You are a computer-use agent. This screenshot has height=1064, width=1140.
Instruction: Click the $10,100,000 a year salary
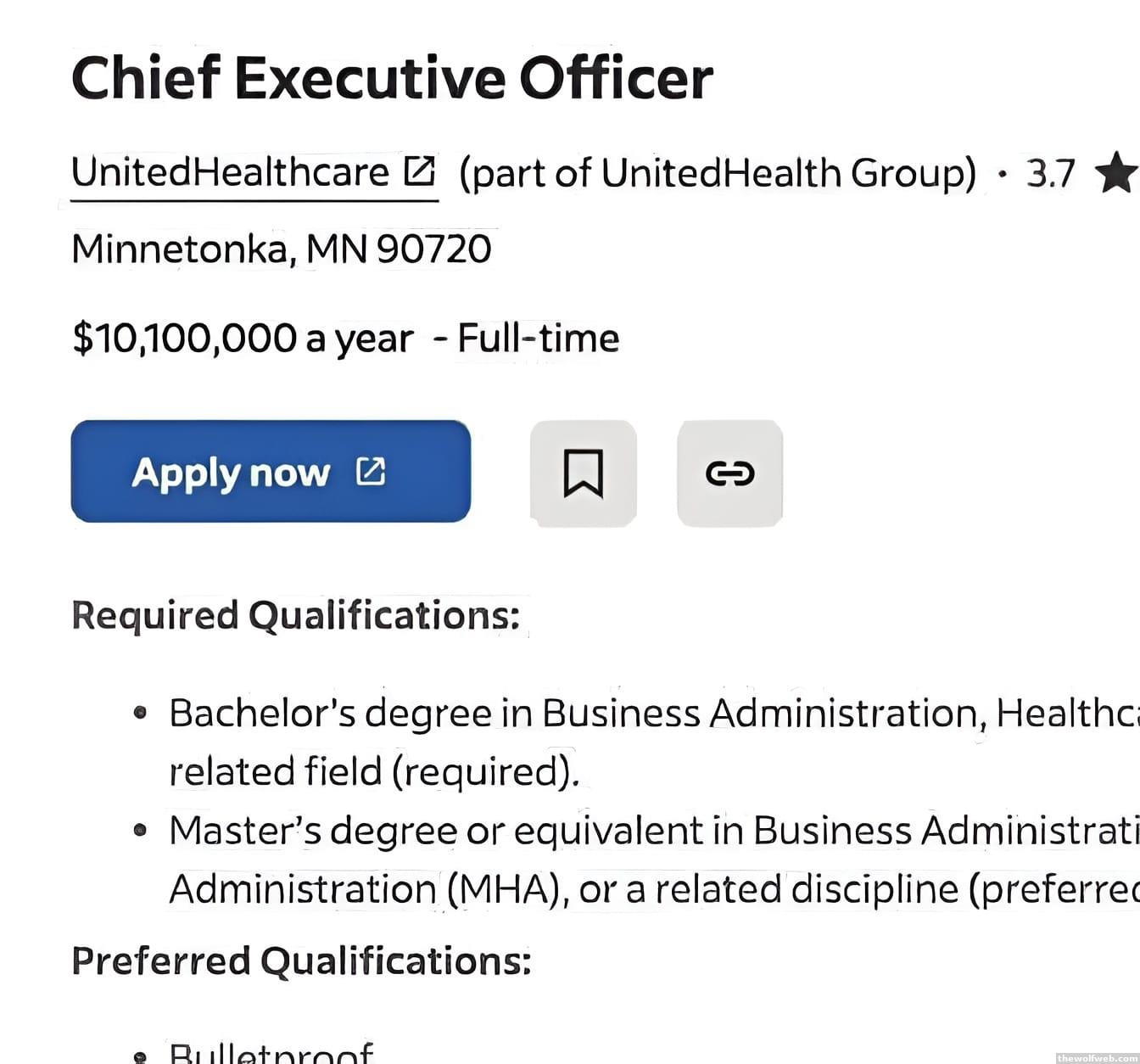click(x=243, y=338)
